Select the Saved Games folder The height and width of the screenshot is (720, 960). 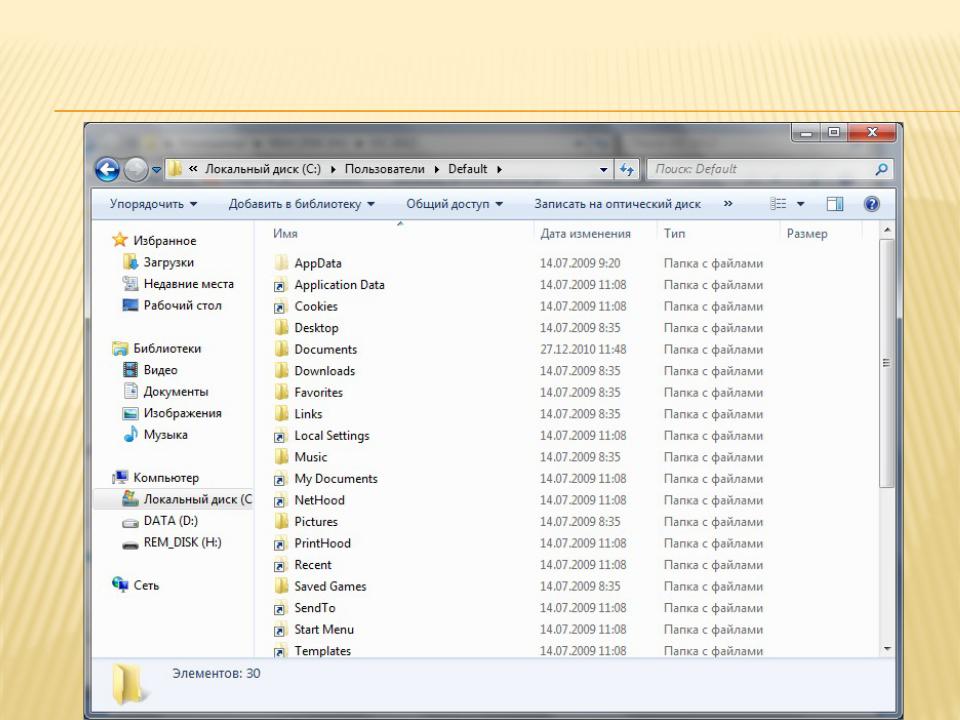click(330, 587)
